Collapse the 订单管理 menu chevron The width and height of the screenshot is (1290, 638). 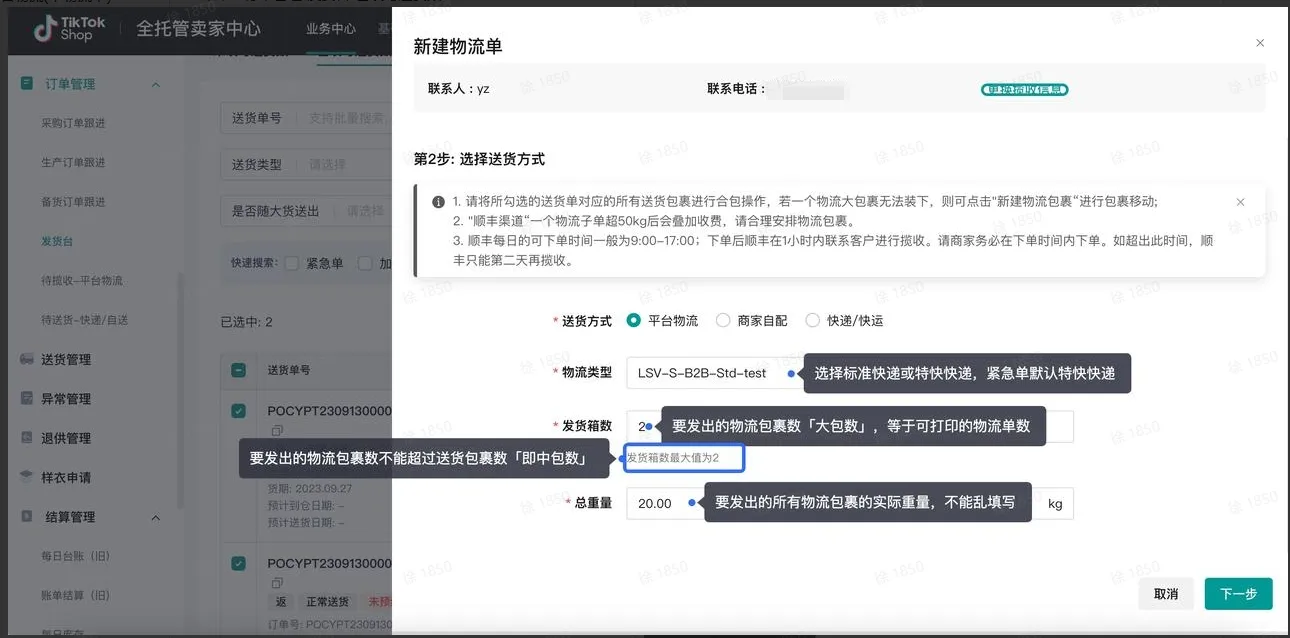155,85
